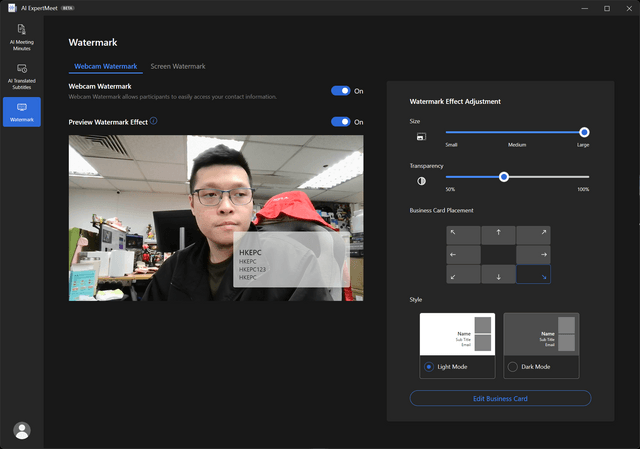Place business card at bottom-center arrow
640x449 pixels.
(498, 274)
